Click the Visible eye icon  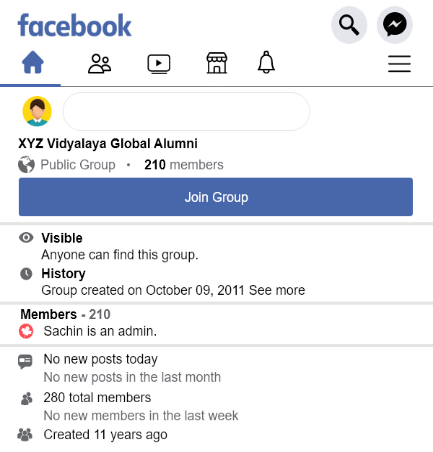26,238
